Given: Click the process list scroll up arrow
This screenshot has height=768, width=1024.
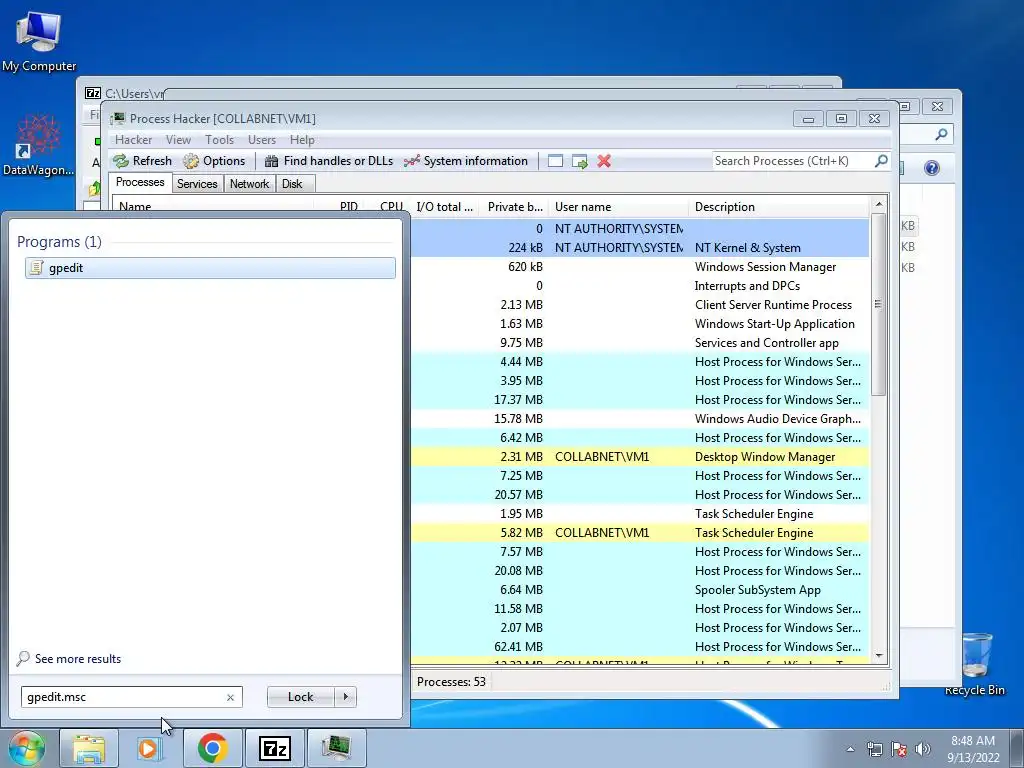Looking at the screenshot, I should point(878,204).
